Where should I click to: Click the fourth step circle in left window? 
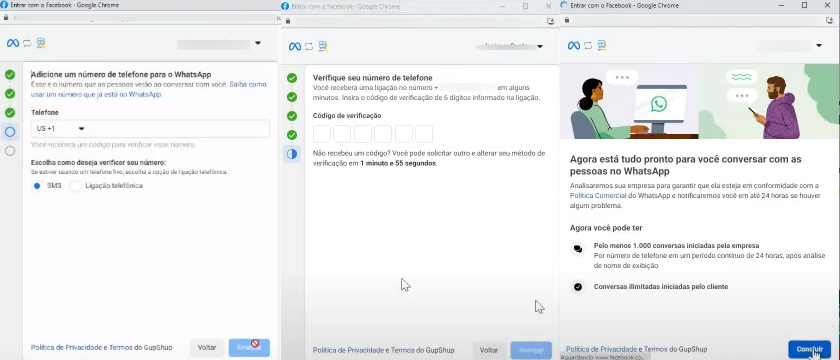coord(10,132)
